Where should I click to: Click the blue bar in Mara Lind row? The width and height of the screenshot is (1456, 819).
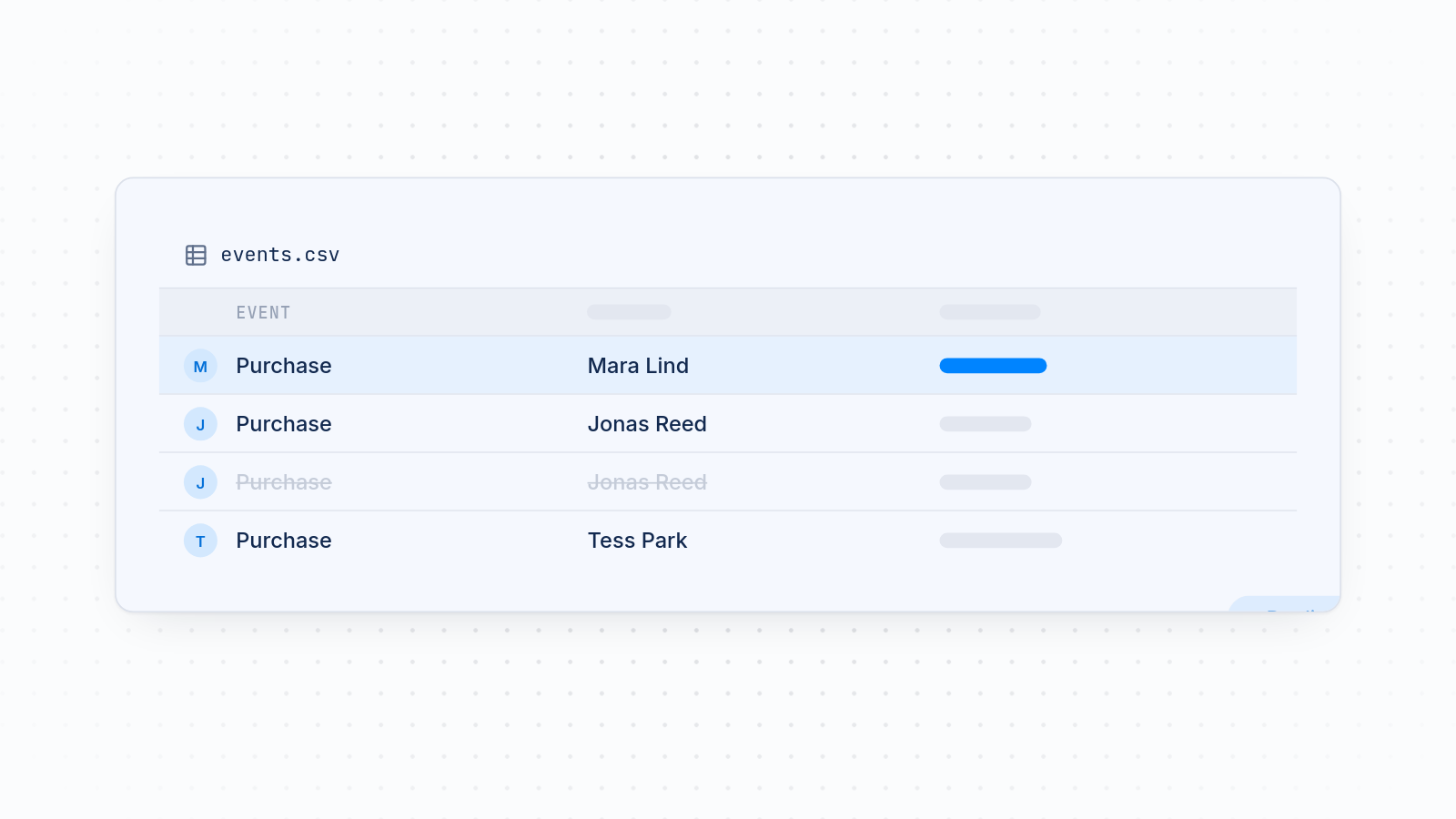coord(993,366)
